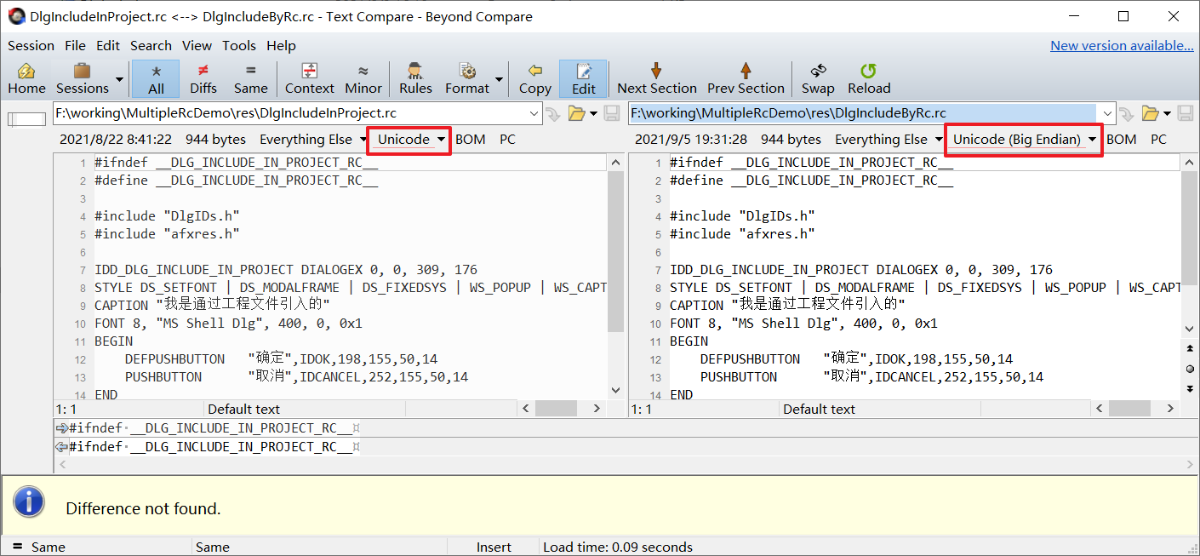Show All lines with the star button

tap(156, 79)
